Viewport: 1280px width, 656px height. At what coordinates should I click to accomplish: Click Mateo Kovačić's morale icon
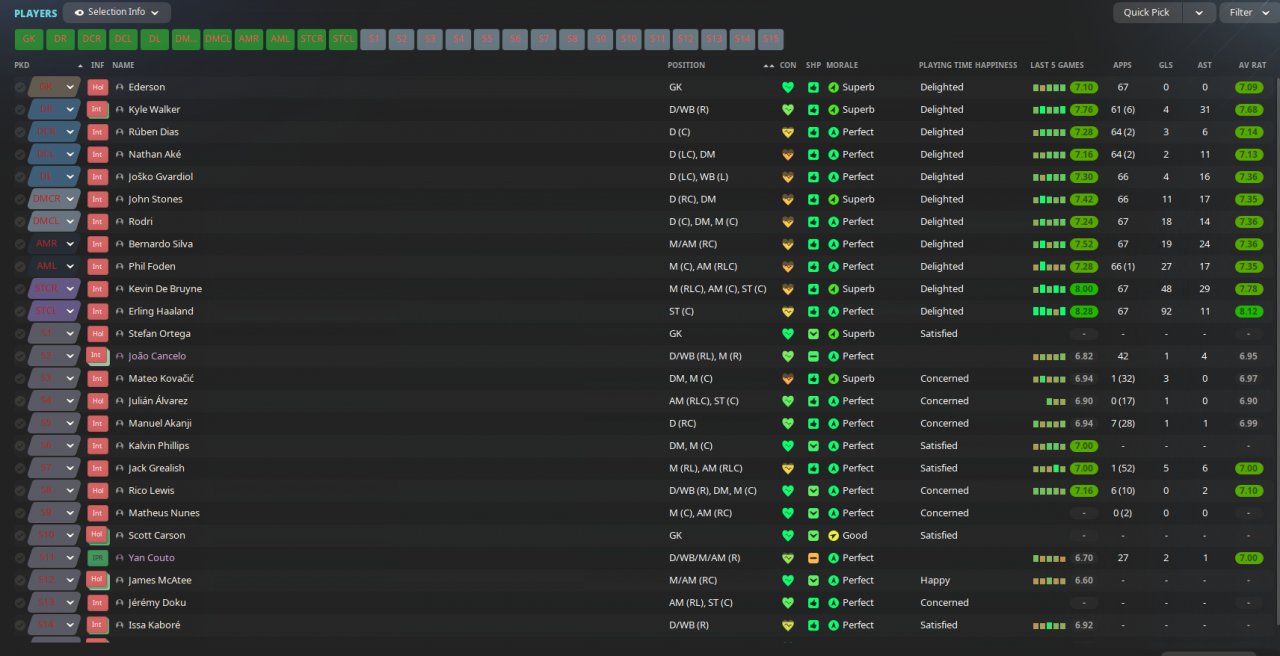coord(834,379)
